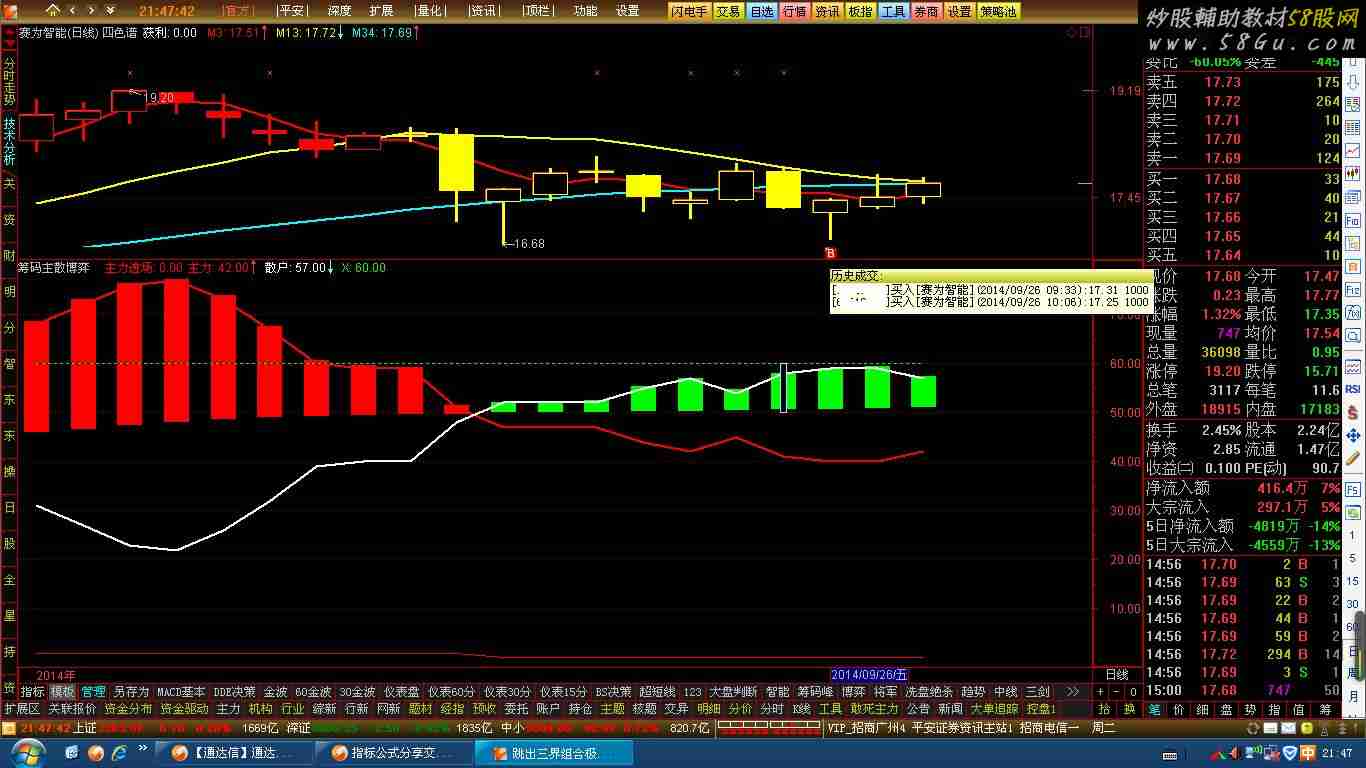Screen dimensions: 1366x768
Task: Click the minus zoom button beside indicator tabs
Action: coord(1116,691)
